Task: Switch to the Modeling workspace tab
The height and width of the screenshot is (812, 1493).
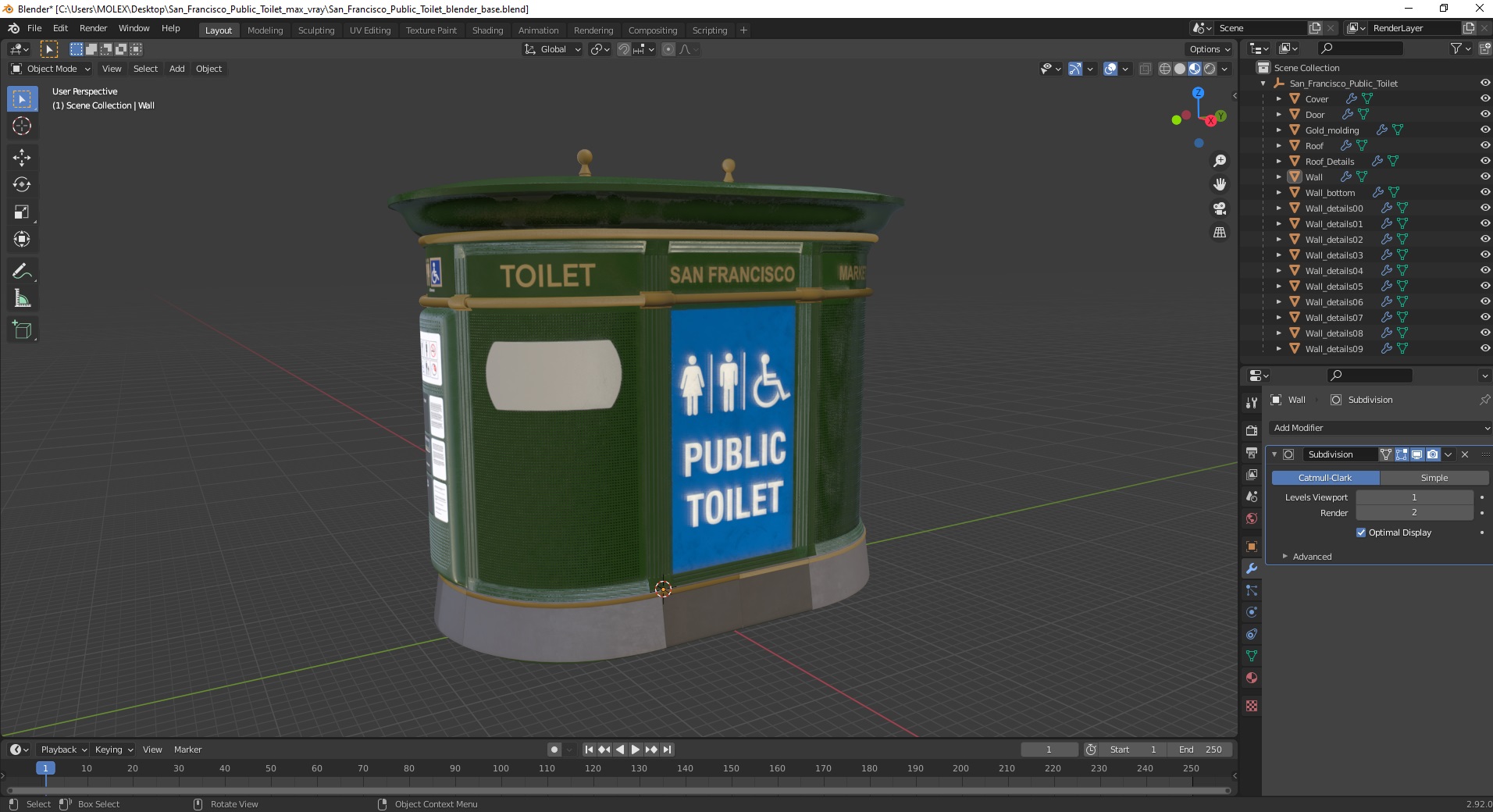Action: 265,30
